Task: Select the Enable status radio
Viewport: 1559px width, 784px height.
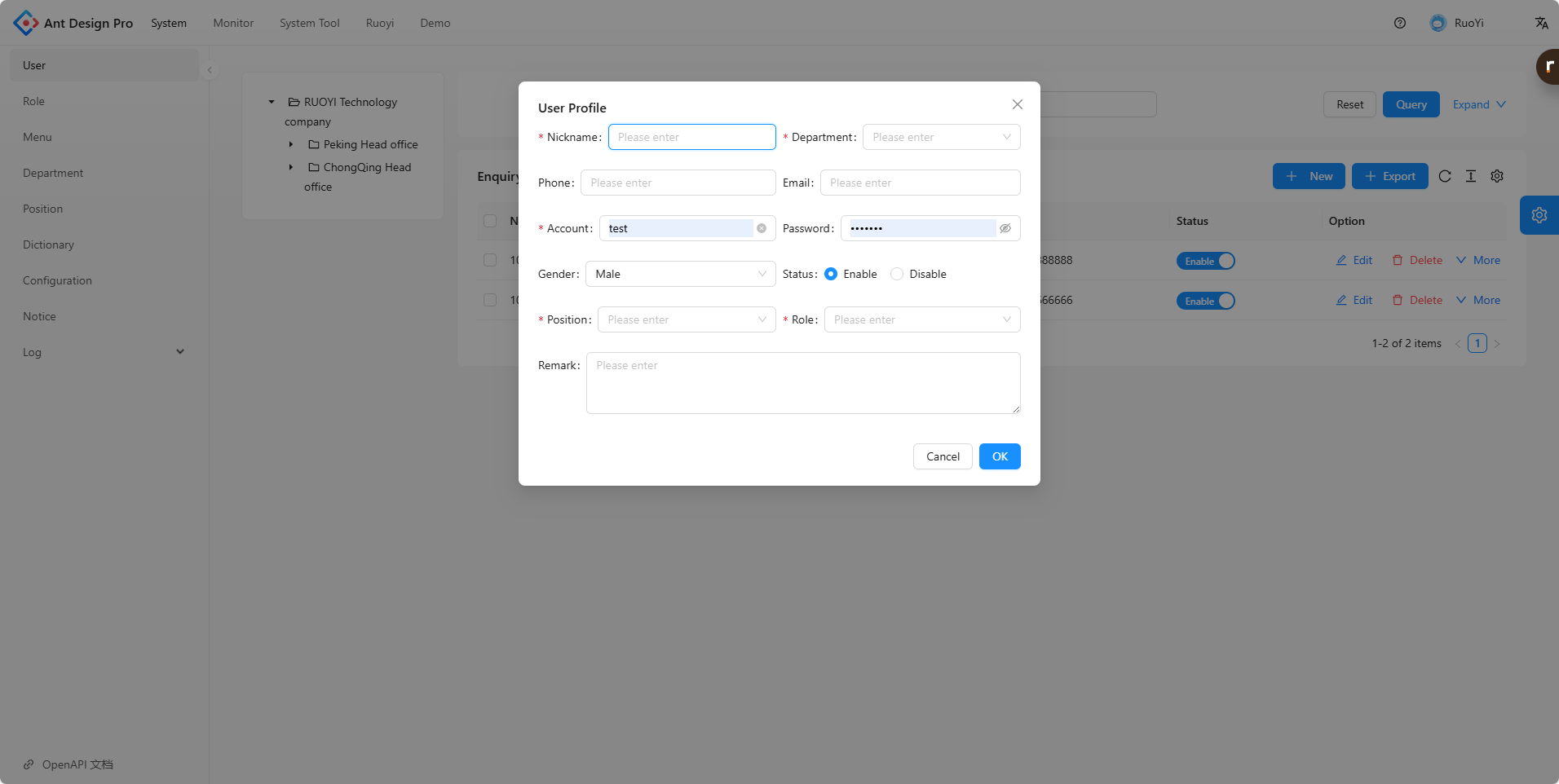Action: pyautogui.click(x=831, y=274)
